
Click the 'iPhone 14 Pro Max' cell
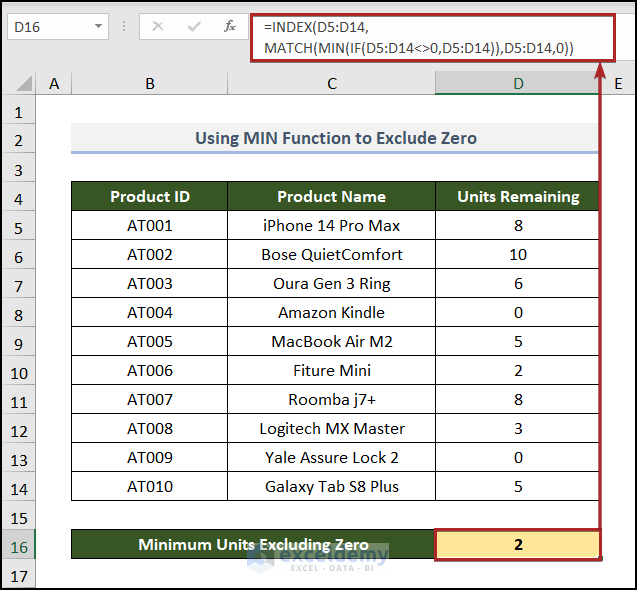coord(332,225)
